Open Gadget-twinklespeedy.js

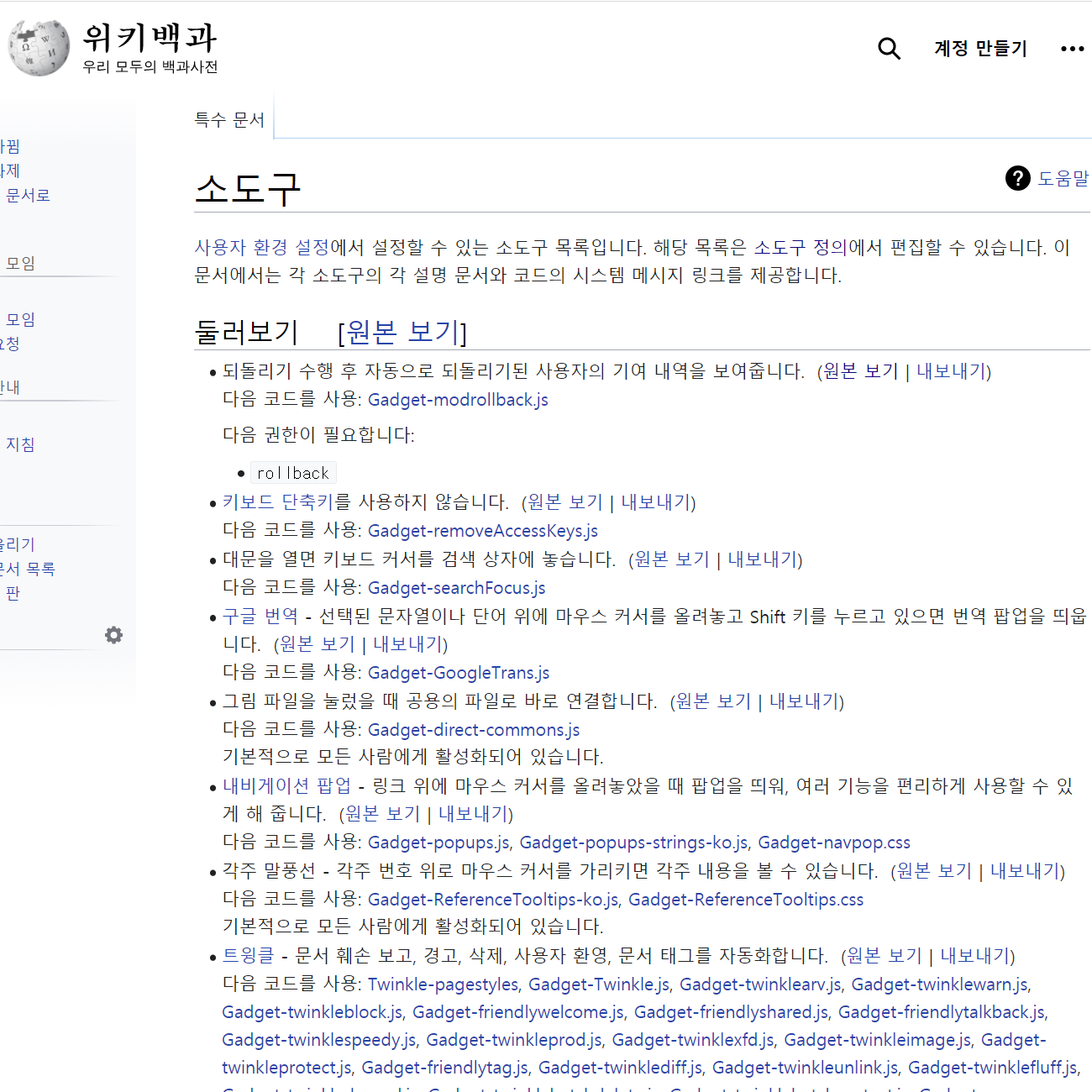[319, 1040]
